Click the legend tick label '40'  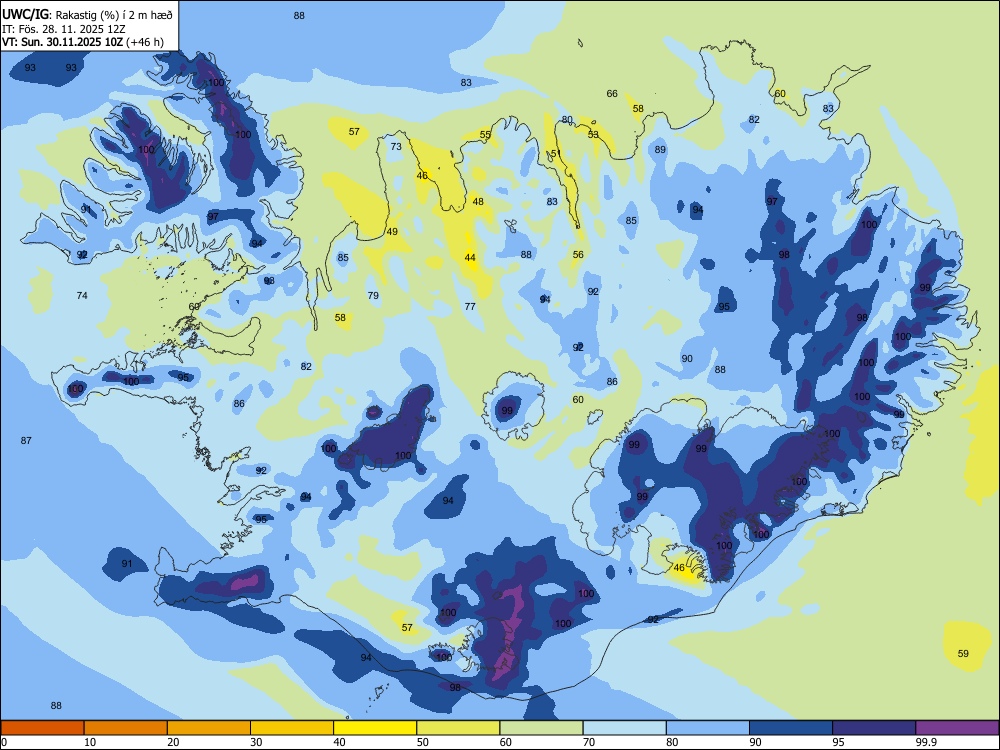click(x=339, y=742)
